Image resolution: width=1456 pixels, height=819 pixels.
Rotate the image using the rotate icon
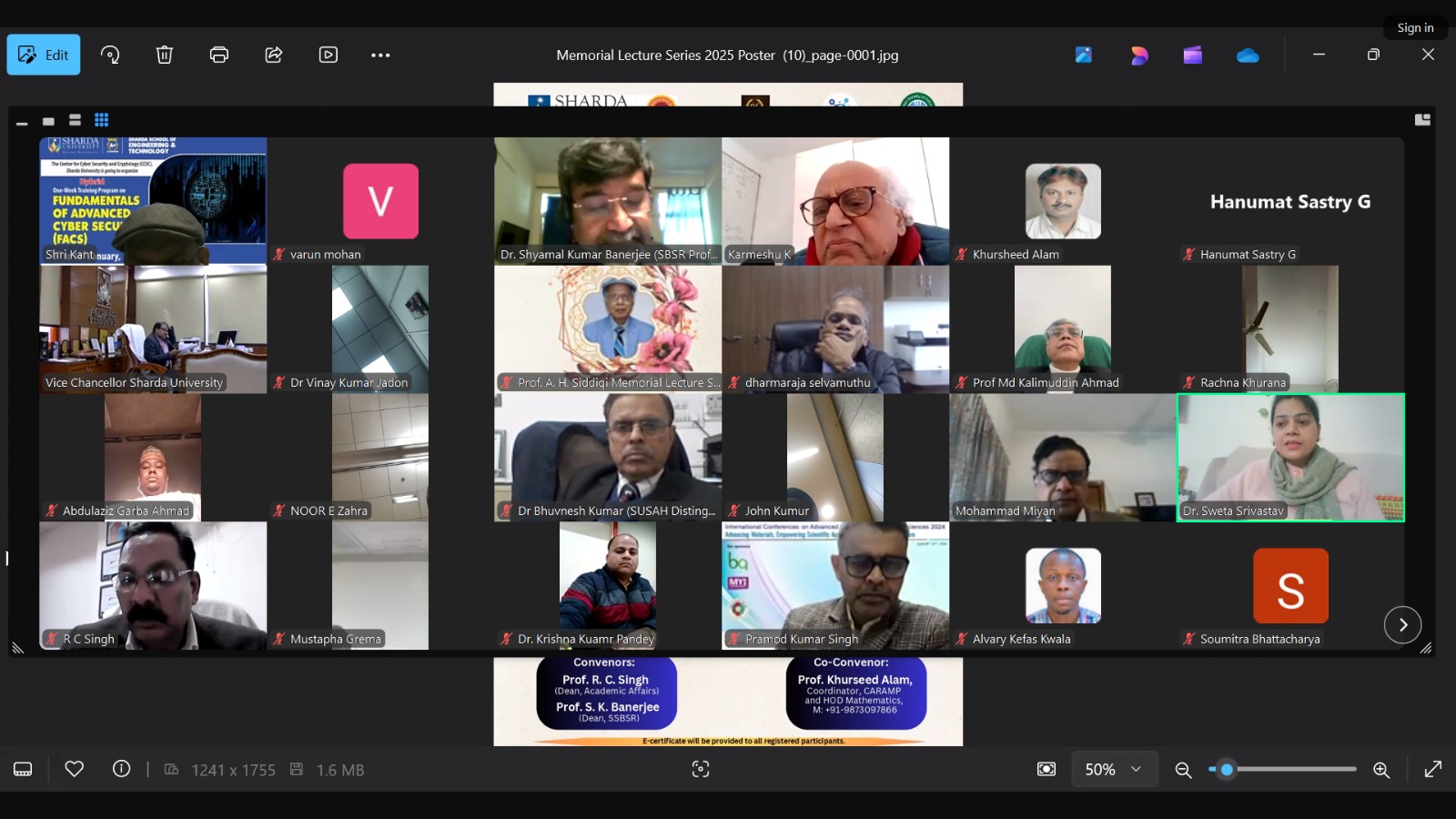click(x=110, y=55)
